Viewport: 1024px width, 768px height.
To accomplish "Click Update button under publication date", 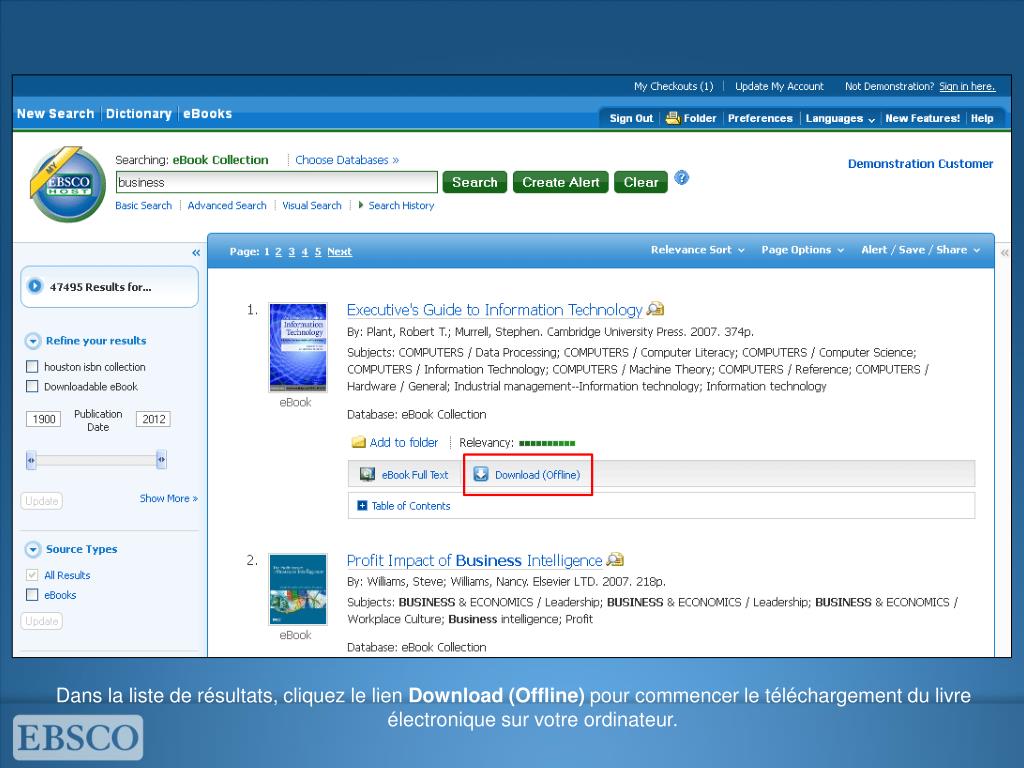I will [42, 501].
